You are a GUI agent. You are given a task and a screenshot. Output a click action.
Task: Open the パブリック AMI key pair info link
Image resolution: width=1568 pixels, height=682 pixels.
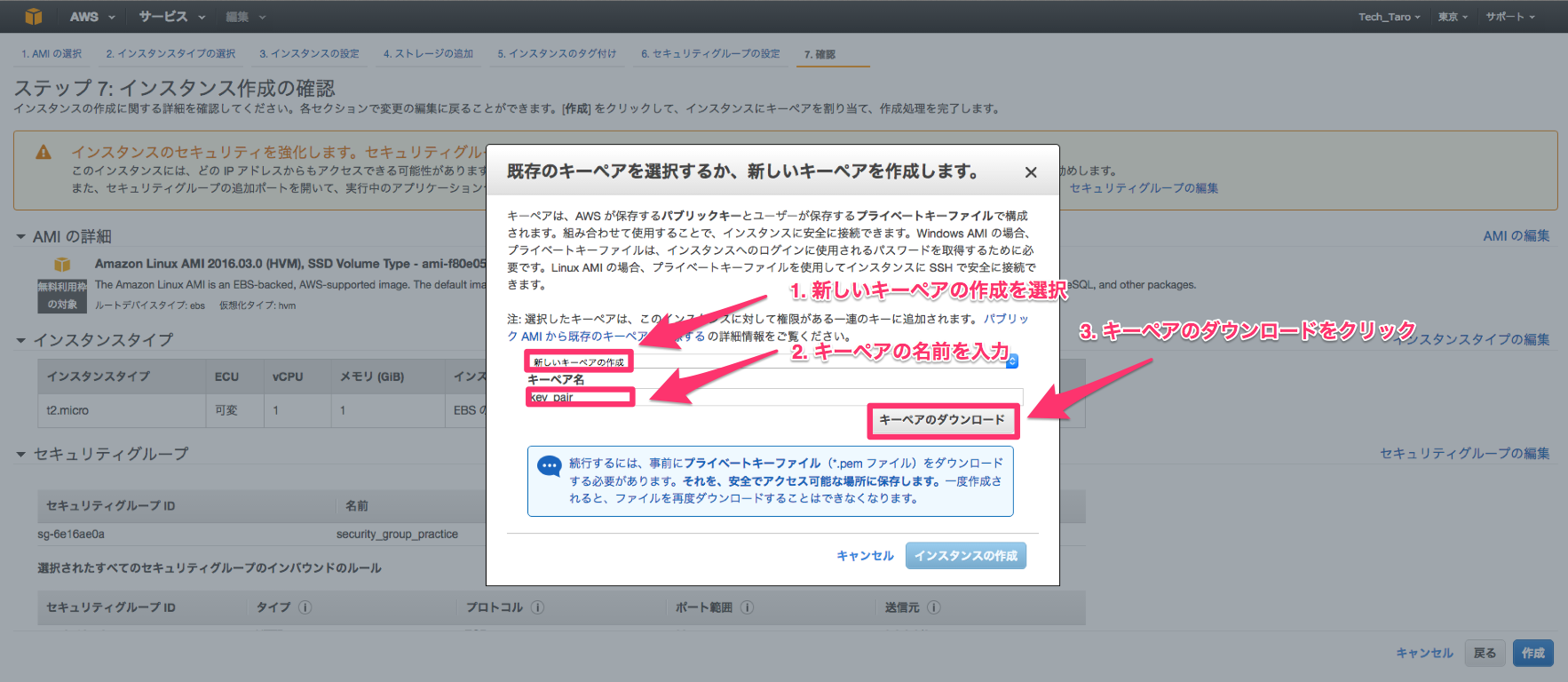[x=768, y=327]
